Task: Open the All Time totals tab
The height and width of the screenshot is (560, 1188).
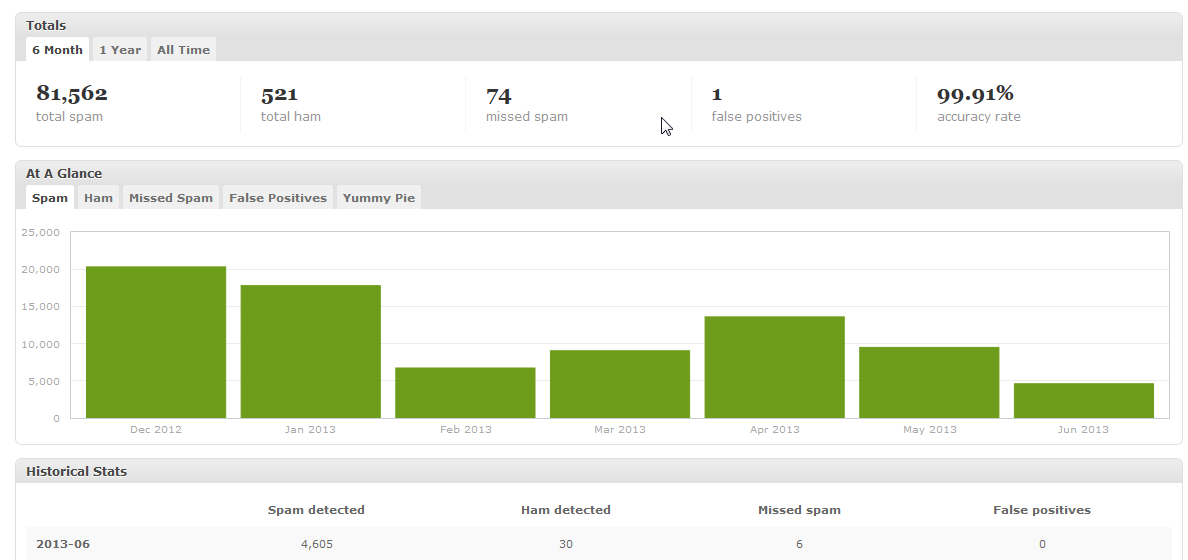Action: tap(183, 49)
